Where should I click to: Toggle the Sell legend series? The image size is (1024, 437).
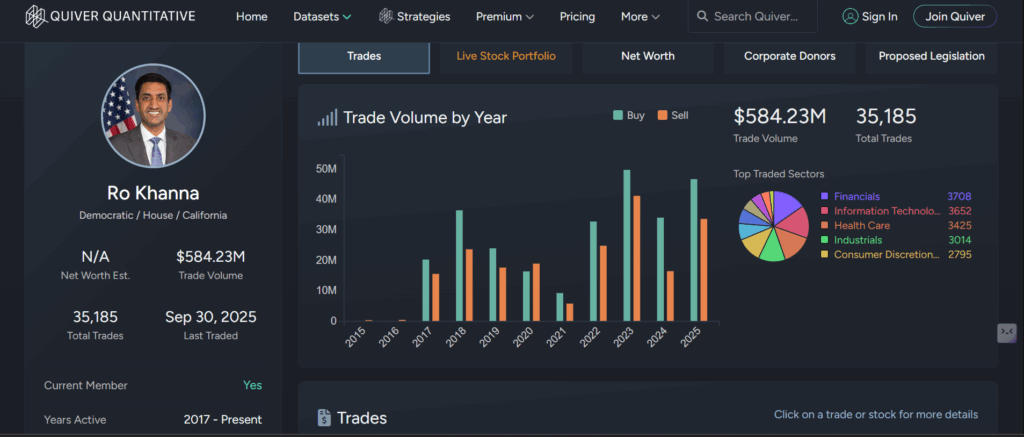673,115
